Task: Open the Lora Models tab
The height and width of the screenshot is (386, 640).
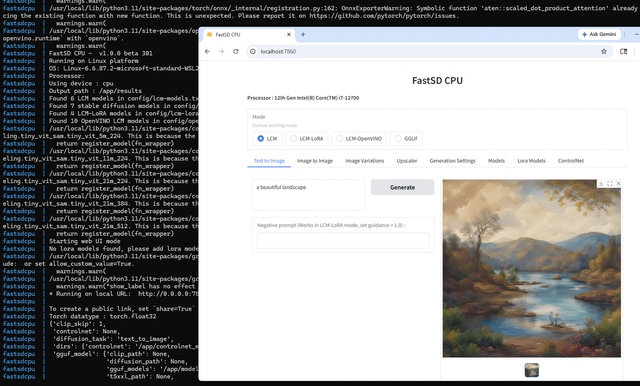Action: click(531, 161)
